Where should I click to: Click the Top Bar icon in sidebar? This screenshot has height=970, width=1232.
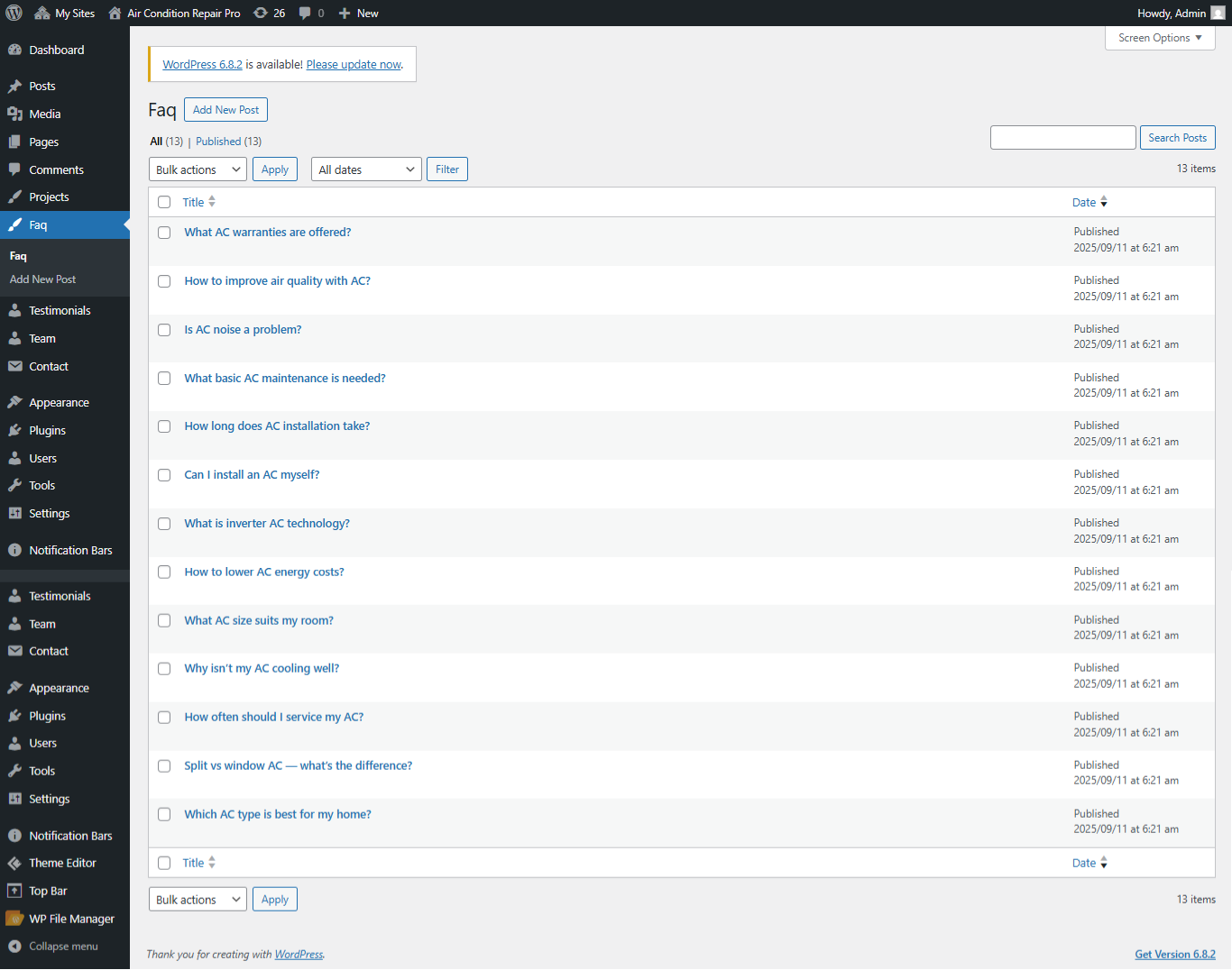[x=14, y=892]
